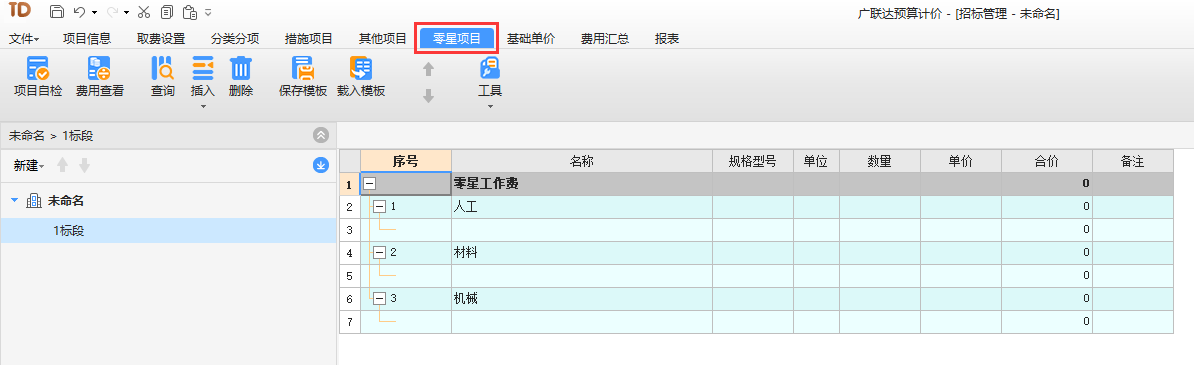
Task: Select 未命名 project in the tree
Action: point(65,200)
